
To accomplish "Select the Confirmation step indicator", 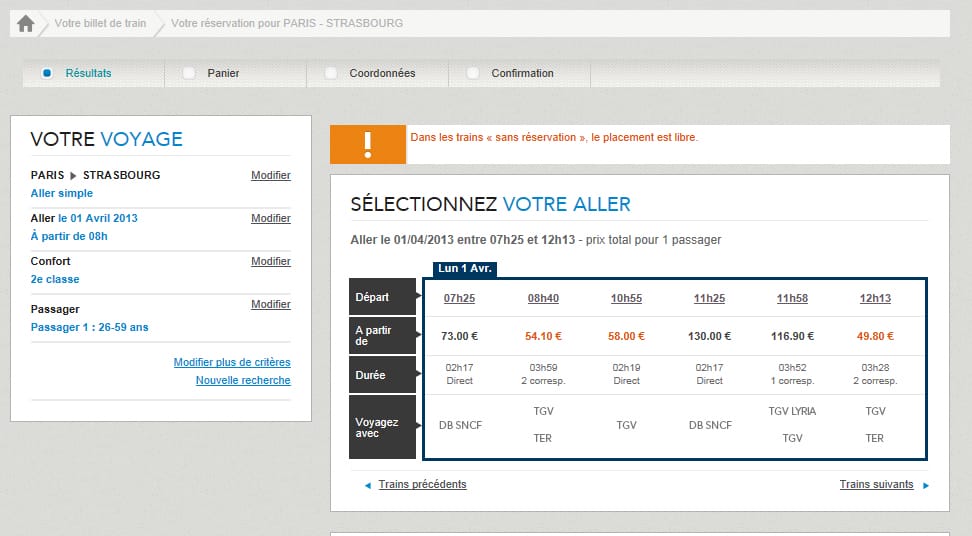I will coord(473,73).
